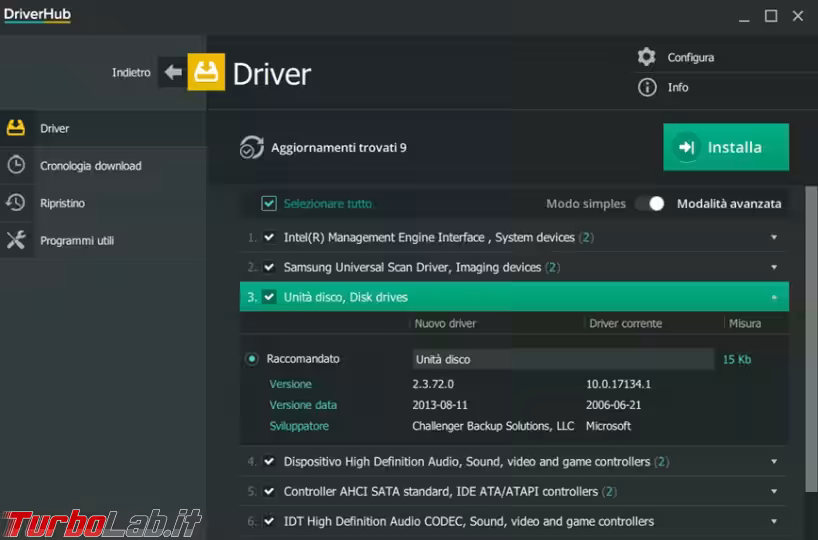The height and width of the screenshot is (540, 818).
Task: Toggle the Selezionare tutto checkbox
Action: pyautogui.click(x=269, y=203)
